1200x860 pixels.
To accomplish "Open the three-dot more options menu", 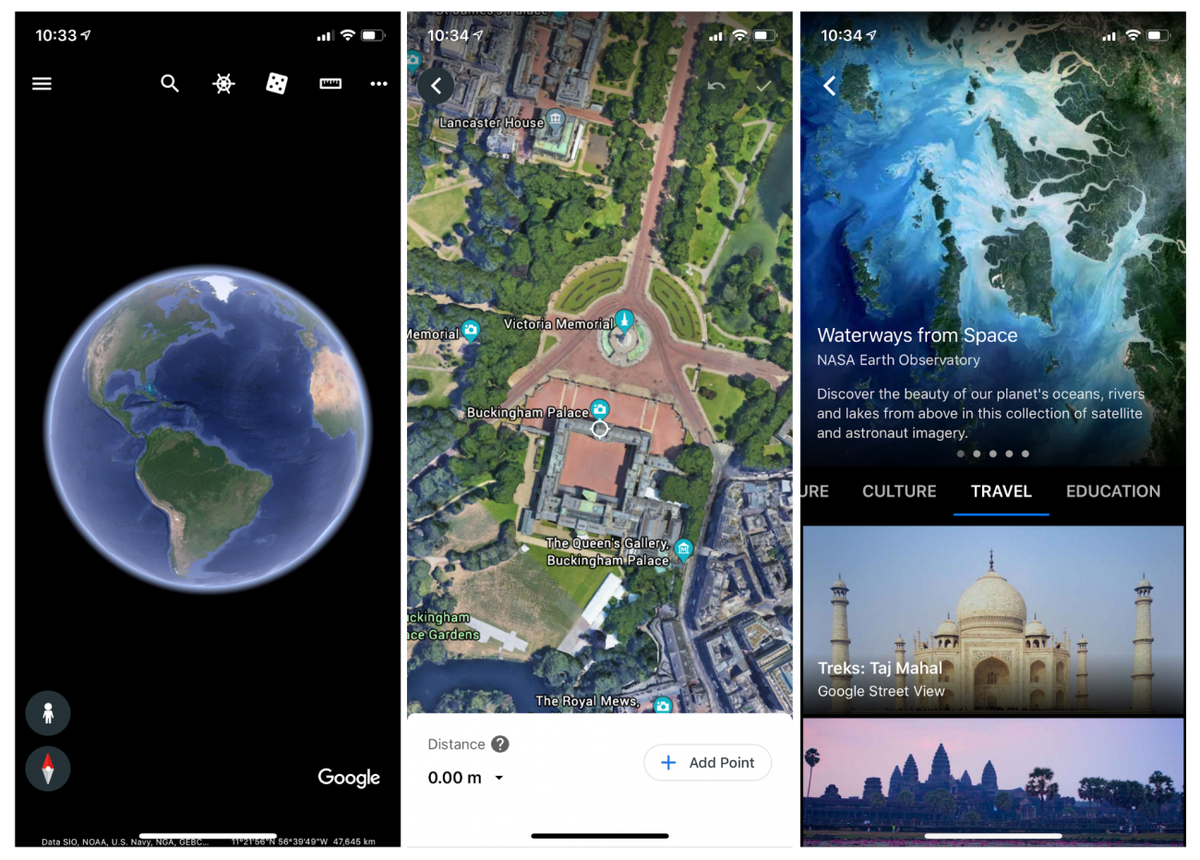I will [378, 84].
